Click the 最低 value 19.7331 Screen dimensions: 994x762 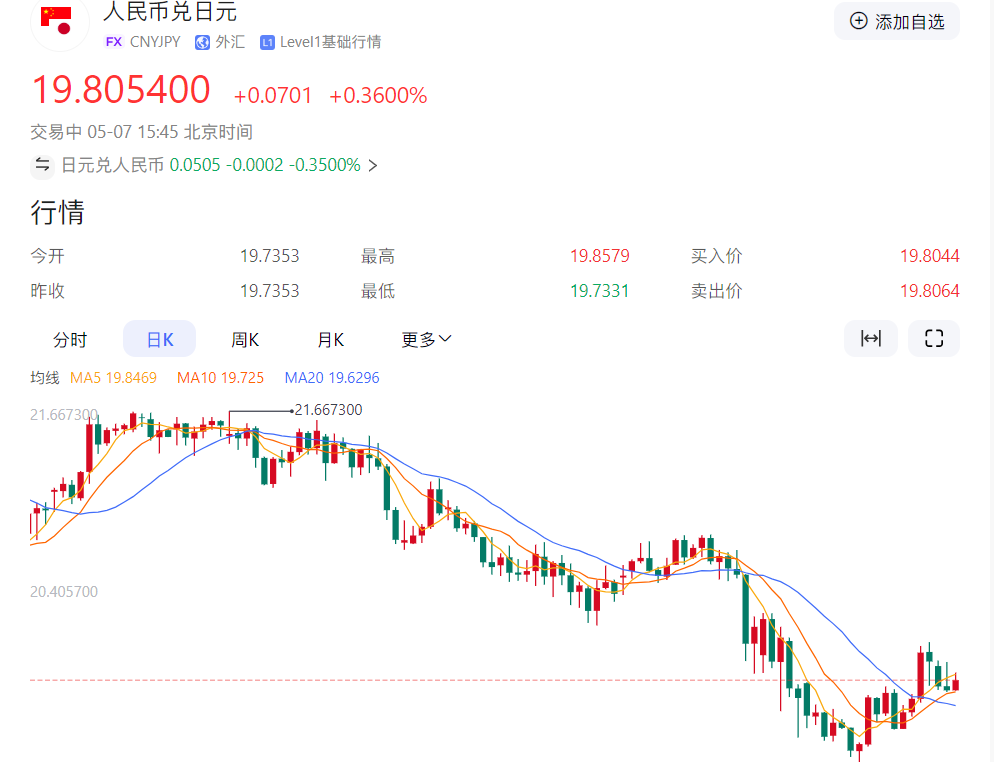click(x=600, y=291)
